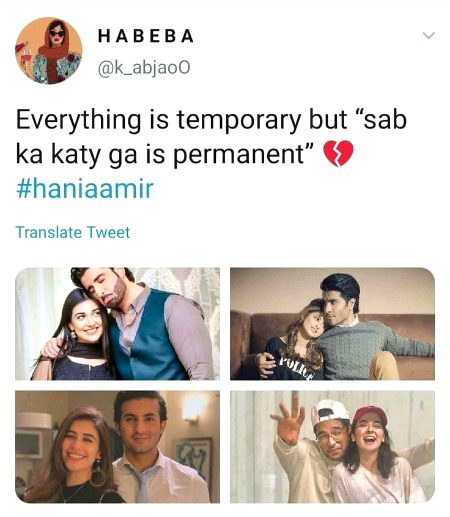Tap the broken heart emoji

tap(338, 153)
